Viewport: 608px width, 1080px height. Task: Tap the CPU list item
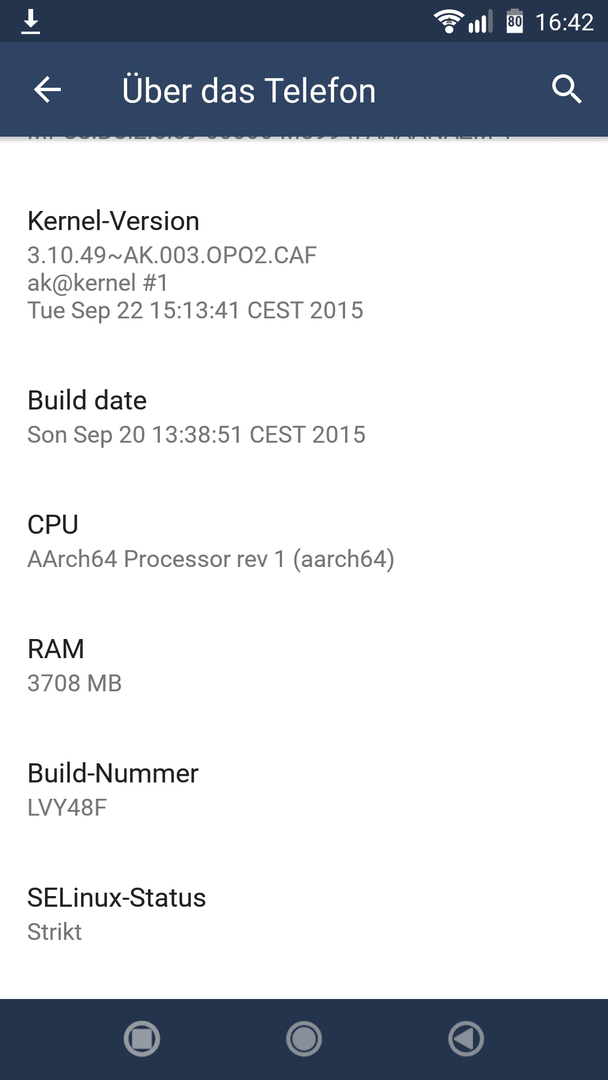point(304,541)
